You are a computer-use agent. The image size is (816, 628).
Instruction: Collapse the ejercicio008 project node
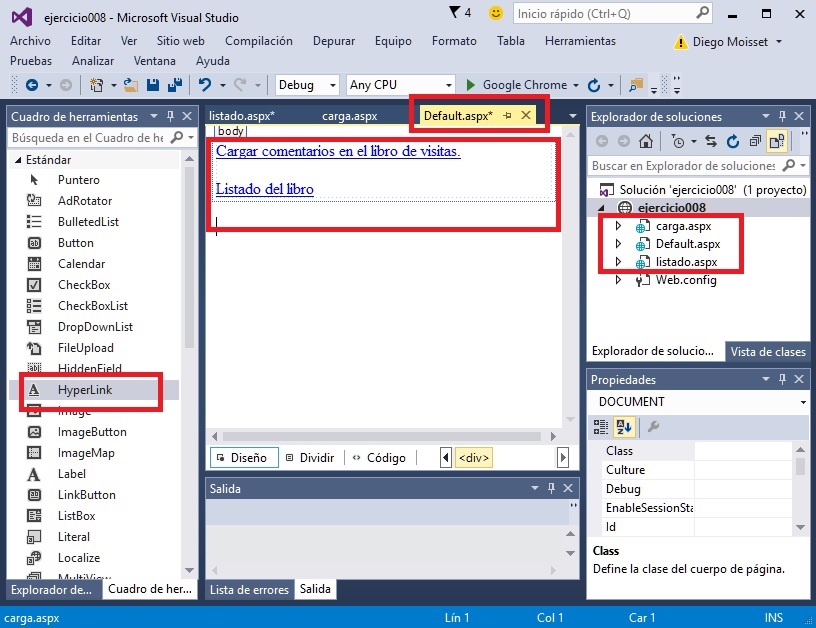[x=602, y=208]
